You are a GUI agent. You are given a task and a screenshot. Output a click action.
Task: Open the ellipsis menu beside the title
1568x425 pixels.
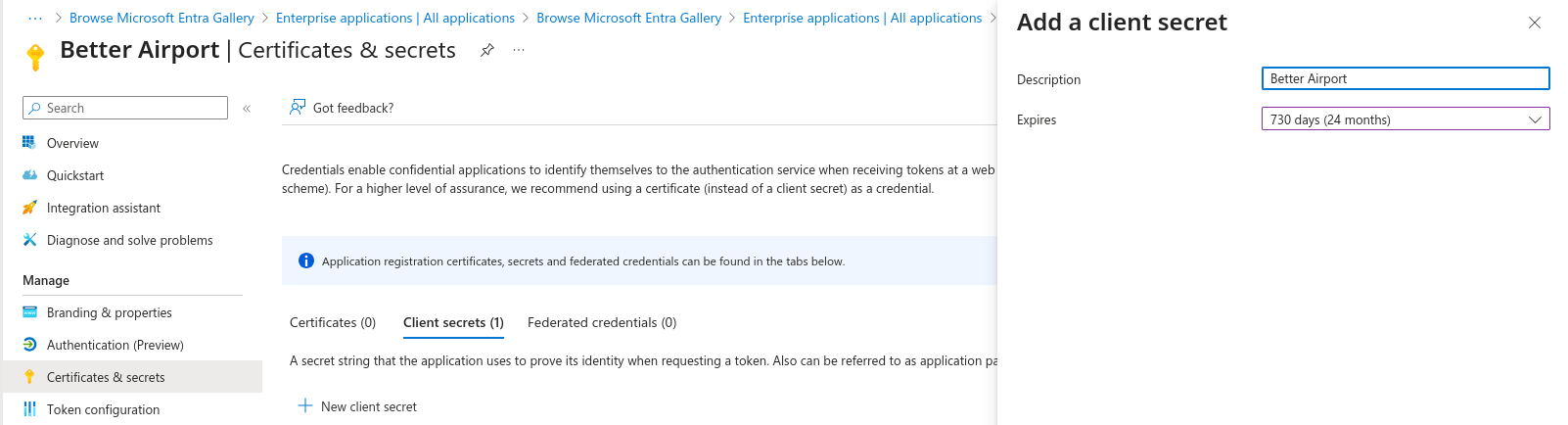(519, 50)
